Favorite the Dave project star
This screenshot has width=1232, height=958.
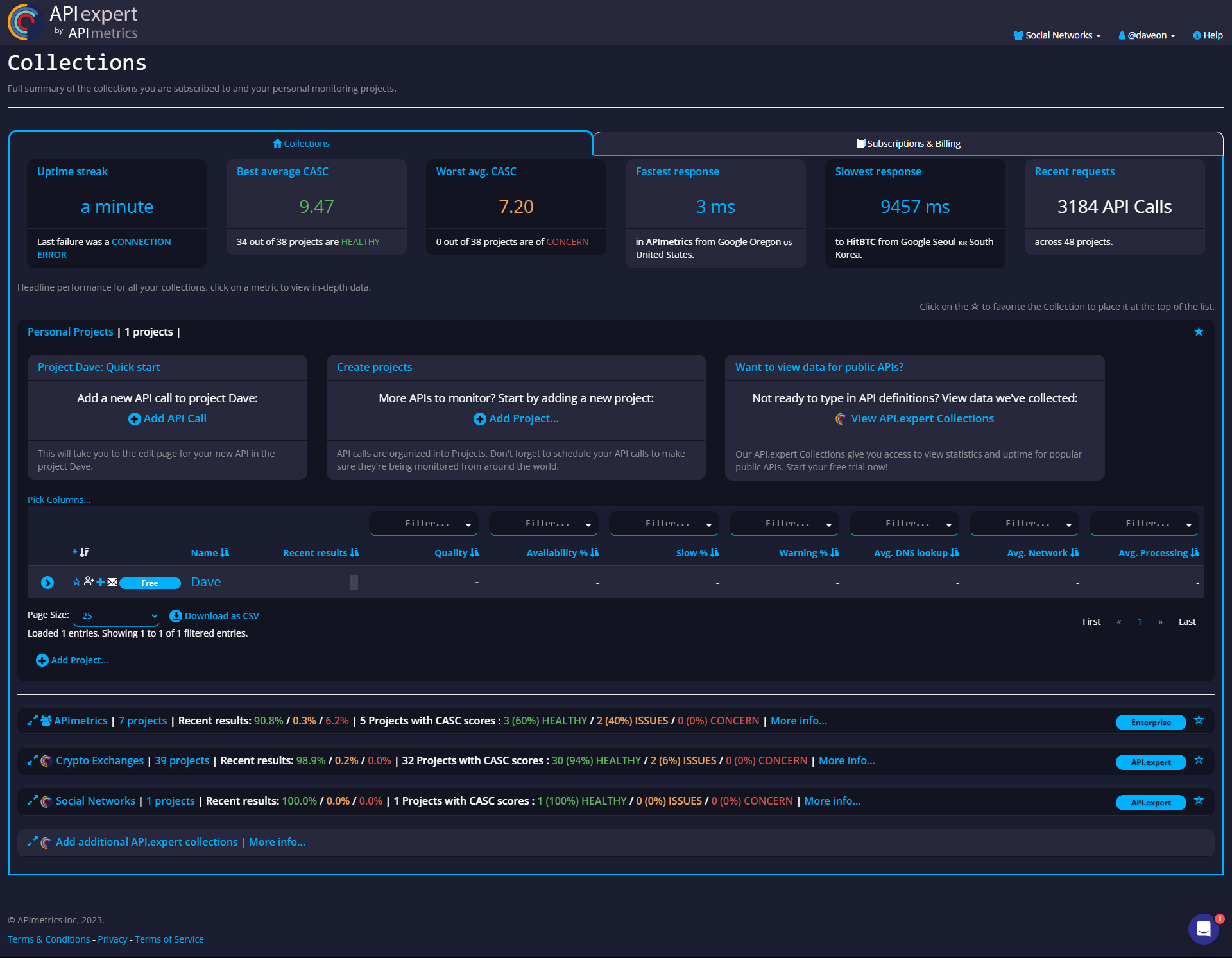pyautogui.click(x=76, y=582)
